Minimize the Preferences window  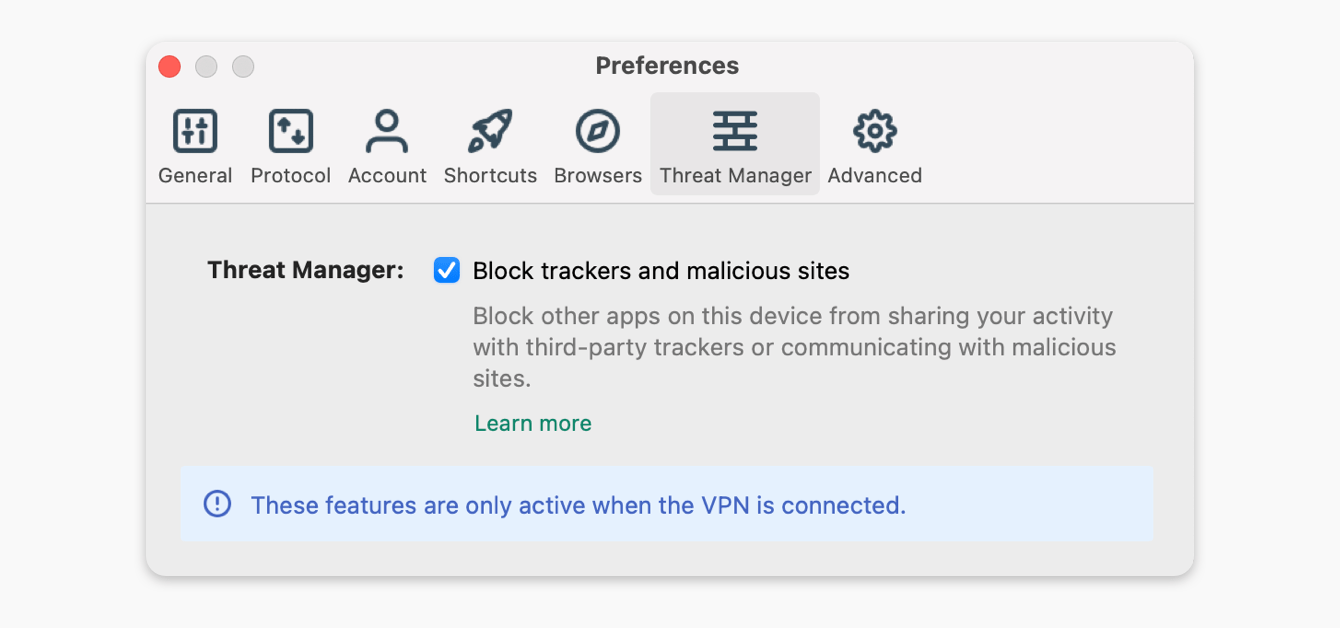point(206,66)
